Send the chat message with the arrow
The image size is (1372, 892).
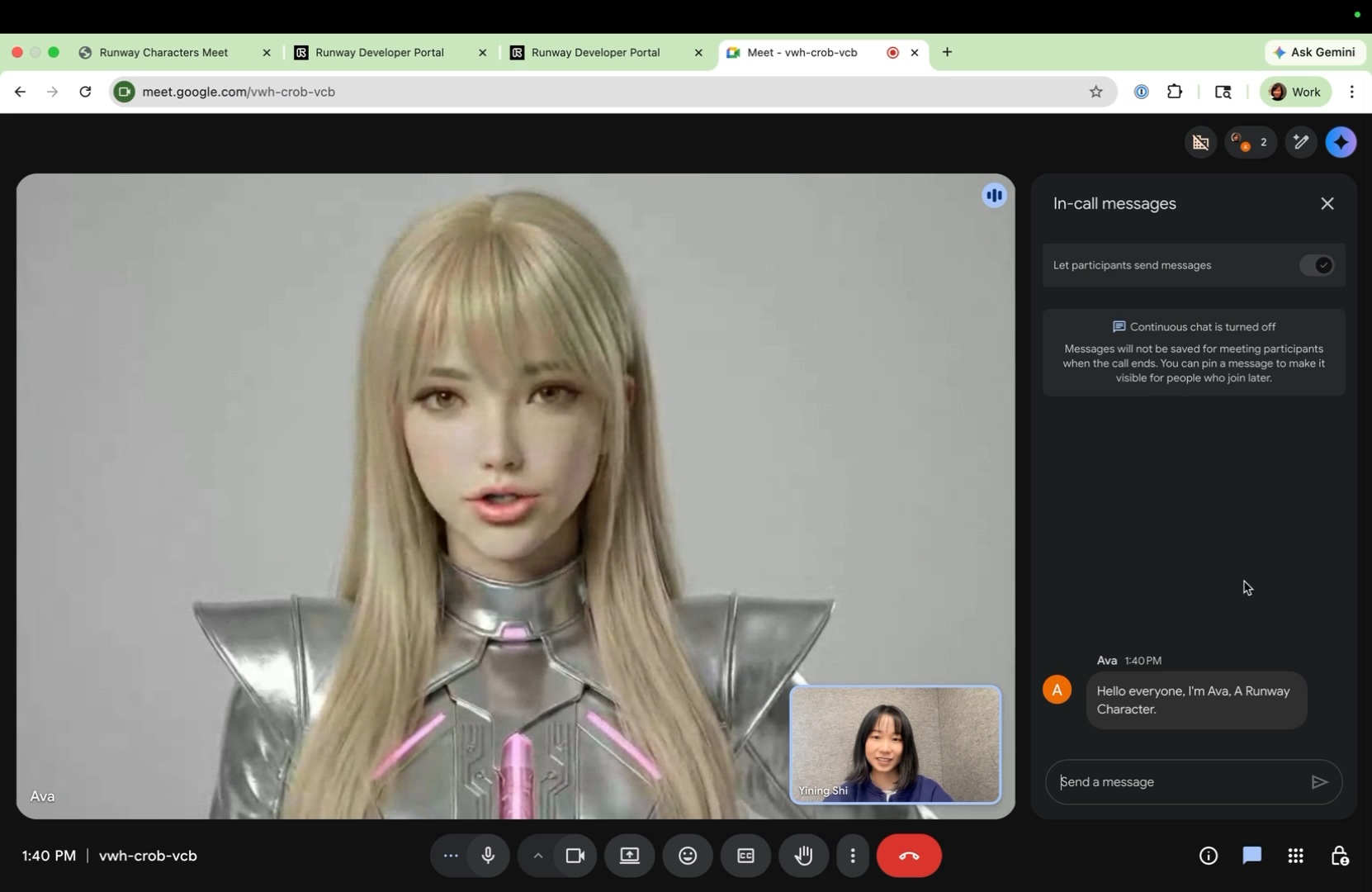click(1319, 781)
